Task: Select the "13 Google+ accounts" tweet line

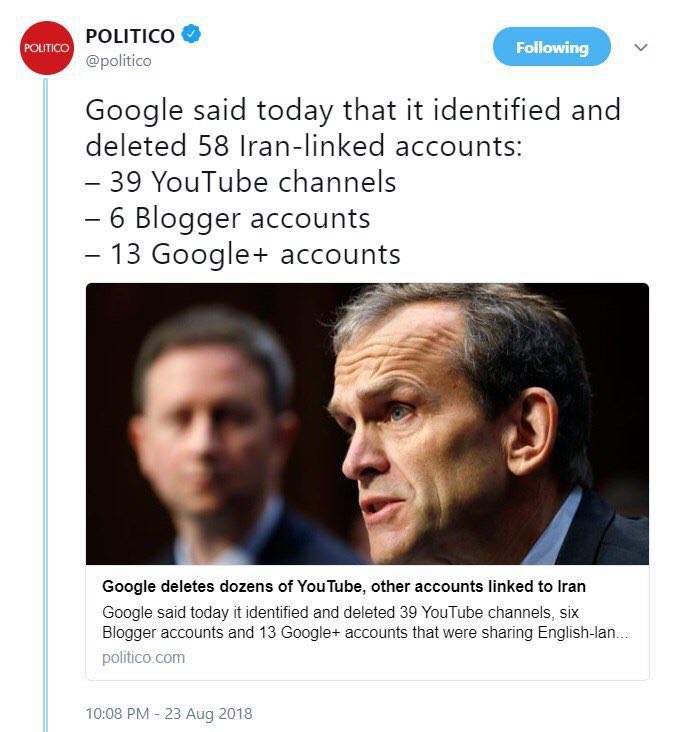Action: click(243, 254)
